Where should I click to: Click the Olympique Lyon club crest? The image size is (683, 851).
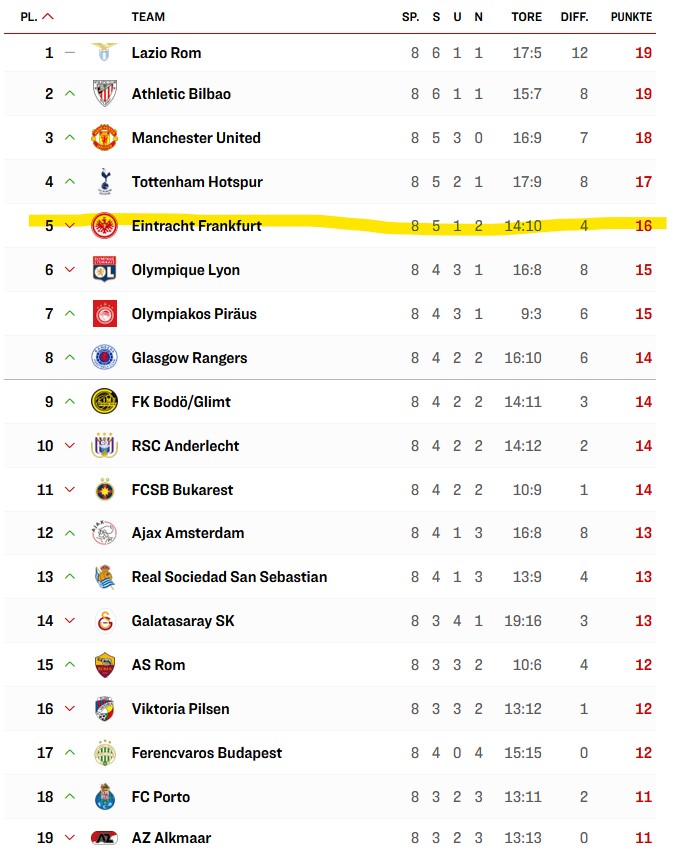click(x=104, y=270)
